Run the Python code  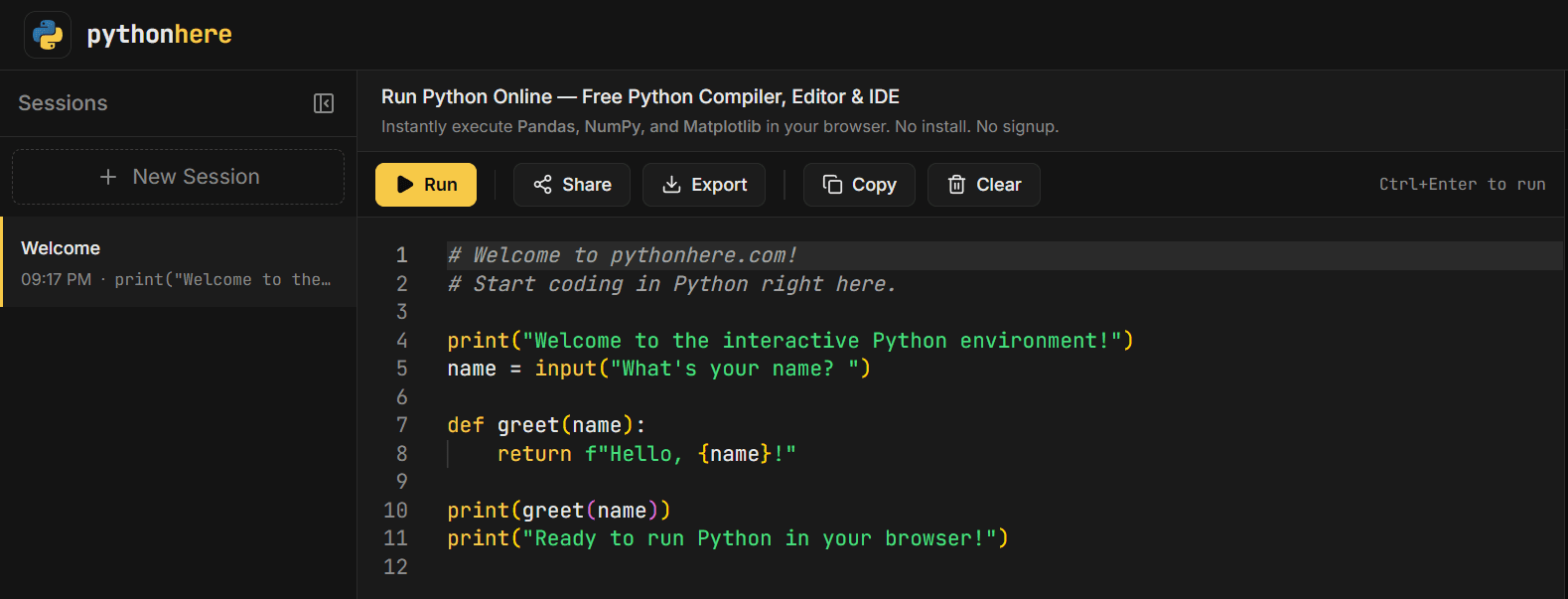click(x=426, y=185)
